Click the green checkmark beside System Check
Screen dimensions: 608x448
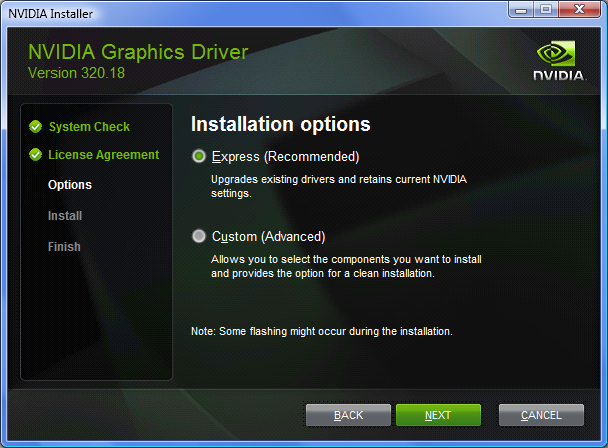(35, 126)
